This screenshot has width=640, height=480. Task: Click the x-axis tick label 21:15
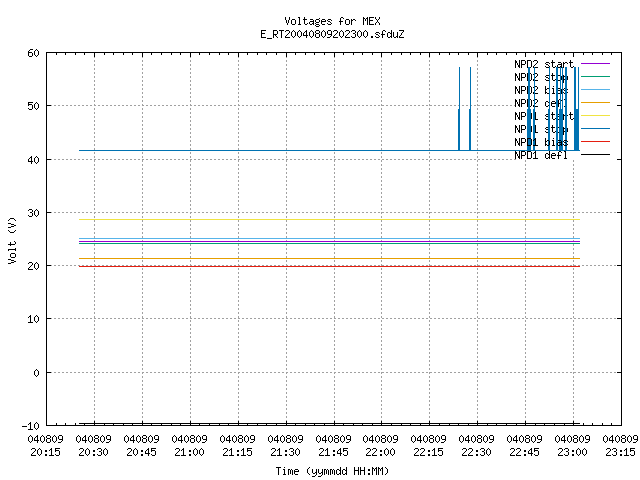[x=238, y=452]
